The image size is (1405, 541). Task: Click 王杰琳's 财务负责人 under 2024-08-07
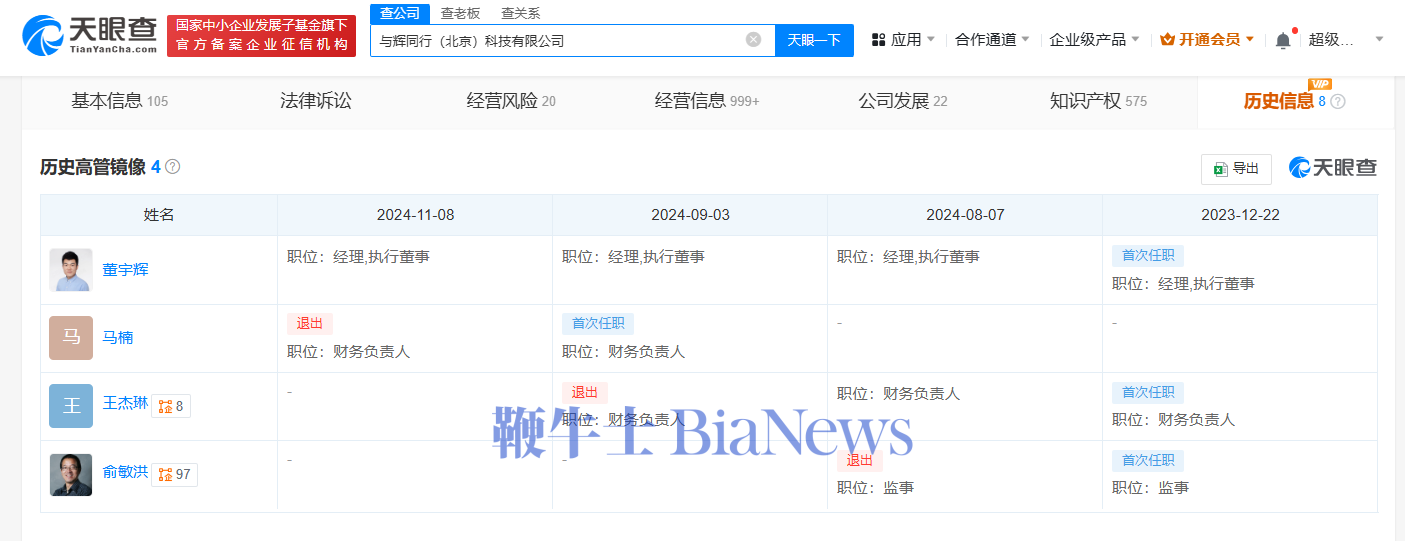click(x=921, y=394)
